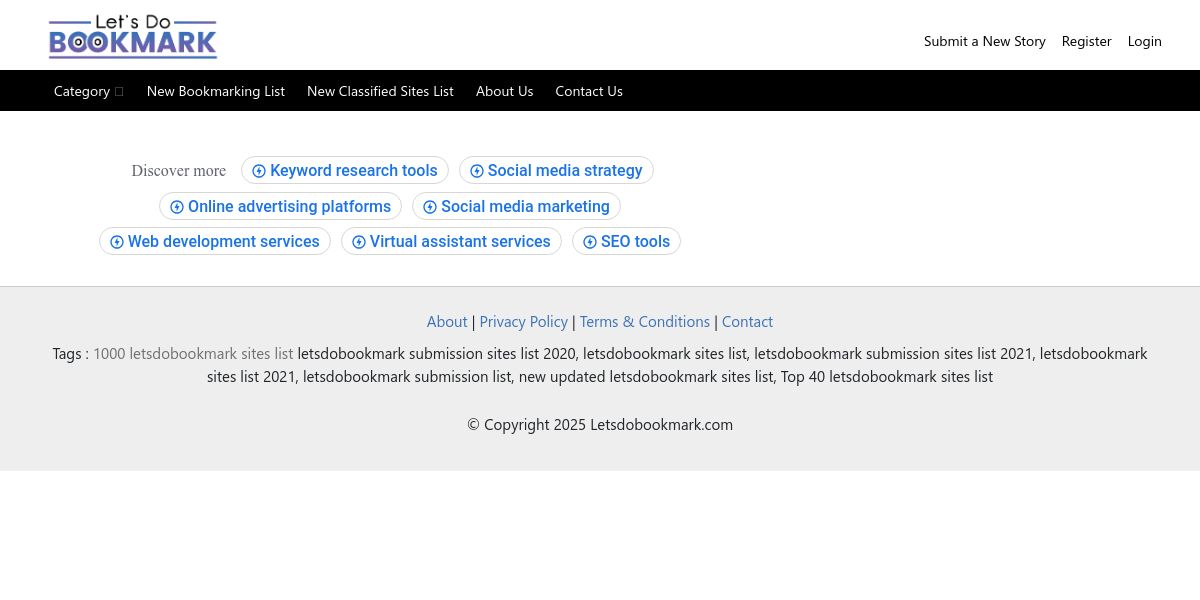
Task: Click the plus icon beside Online advertising platforms
Action: 177,207
